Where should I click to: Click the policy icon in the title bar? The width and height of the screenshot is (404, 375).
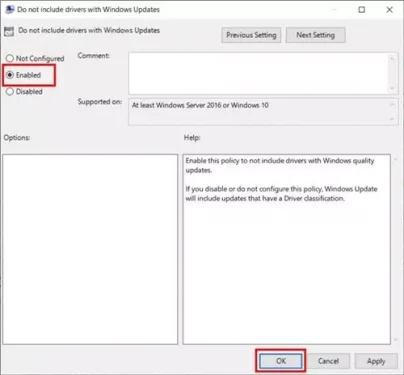click(x=9, y=9)
